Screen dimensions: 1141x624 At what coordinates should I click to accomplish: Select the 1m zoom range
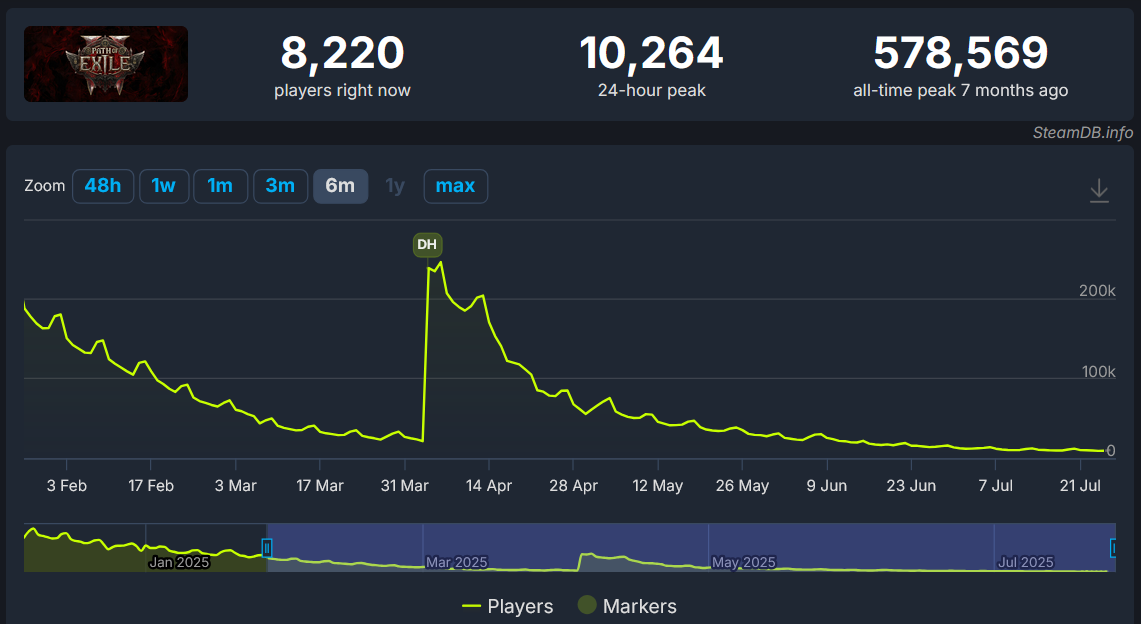[220, 186]
